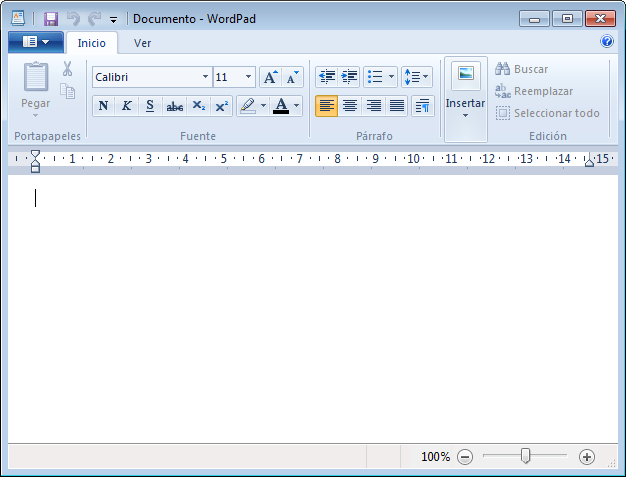Image resolution: width=626 pixels, height=477 pixels.
Task: Click the Save icon in quick access toolbar
Action: (x=50, y=18)
